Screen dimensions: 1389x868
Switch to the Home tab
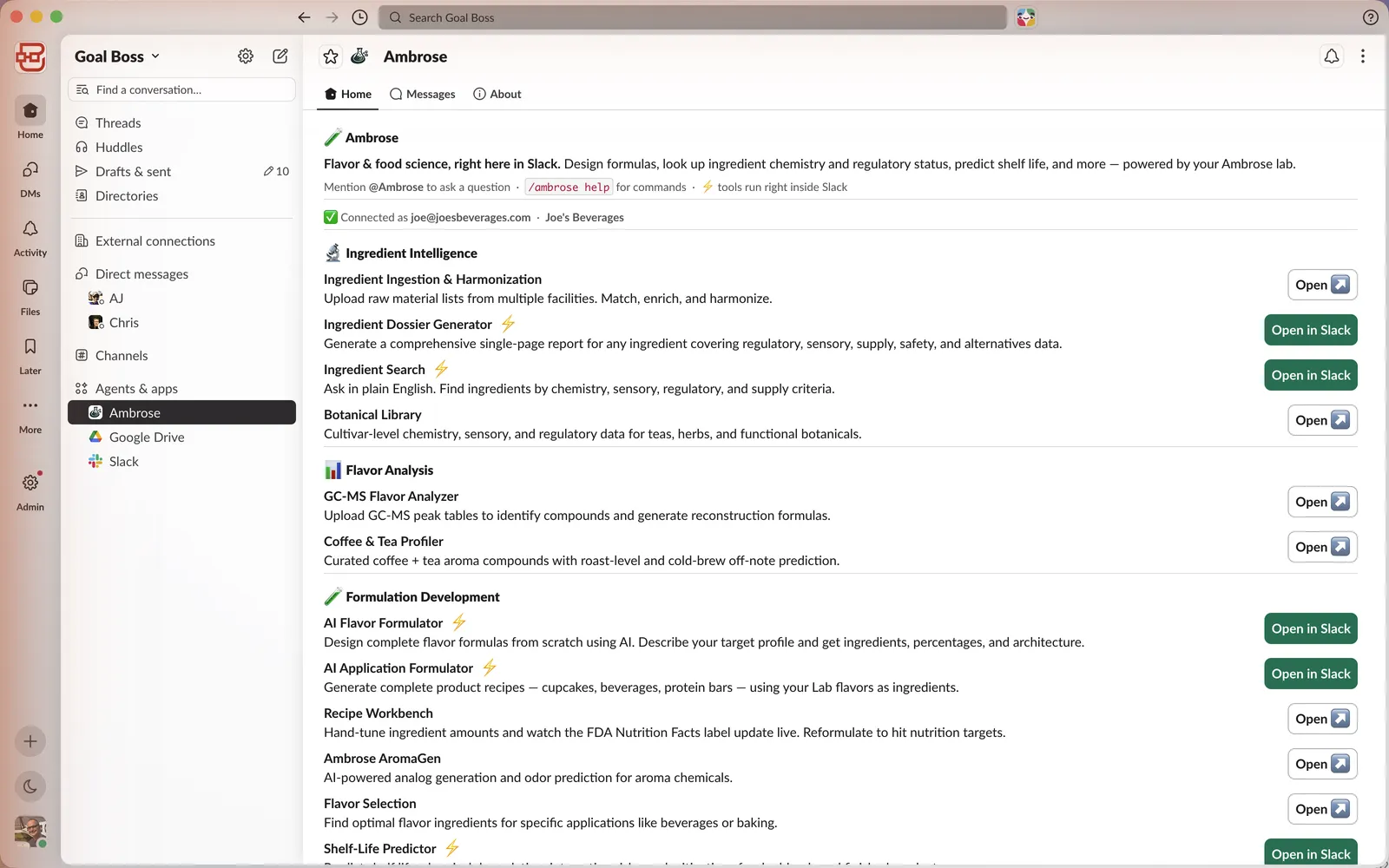[348, 94]
